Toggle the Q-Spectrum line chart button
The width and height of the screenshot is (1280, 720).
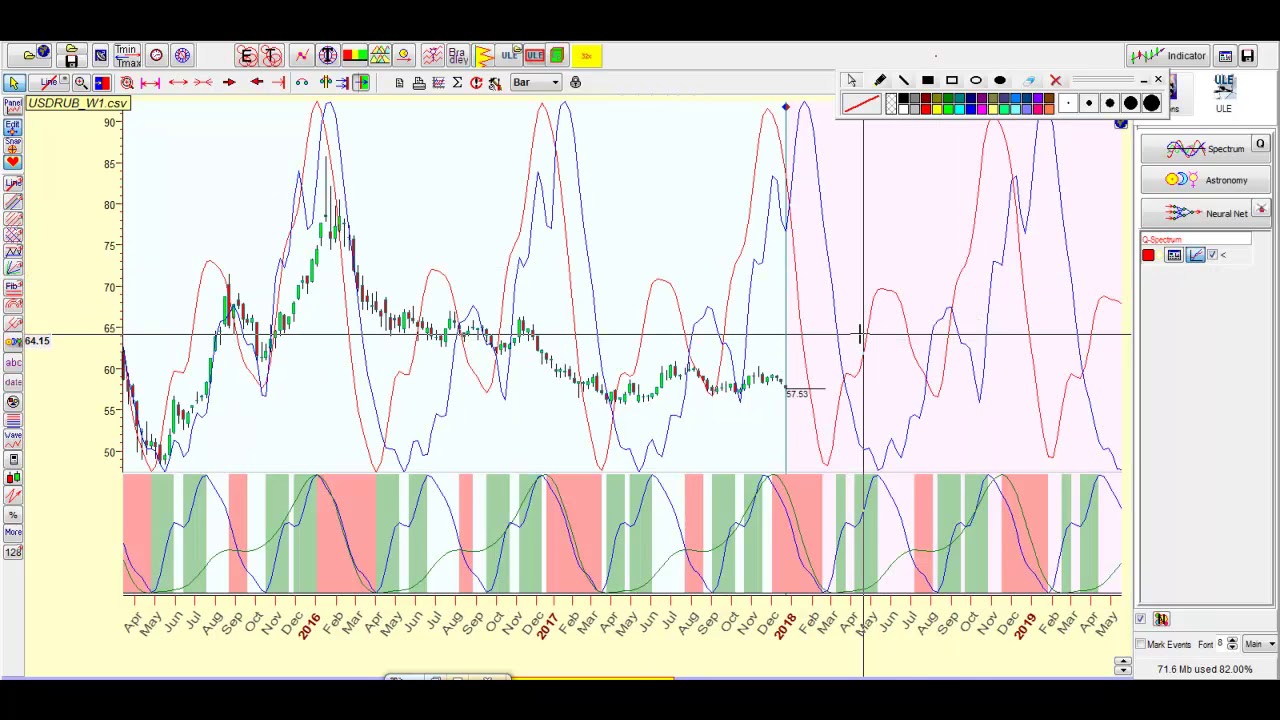click(1196, 255)
